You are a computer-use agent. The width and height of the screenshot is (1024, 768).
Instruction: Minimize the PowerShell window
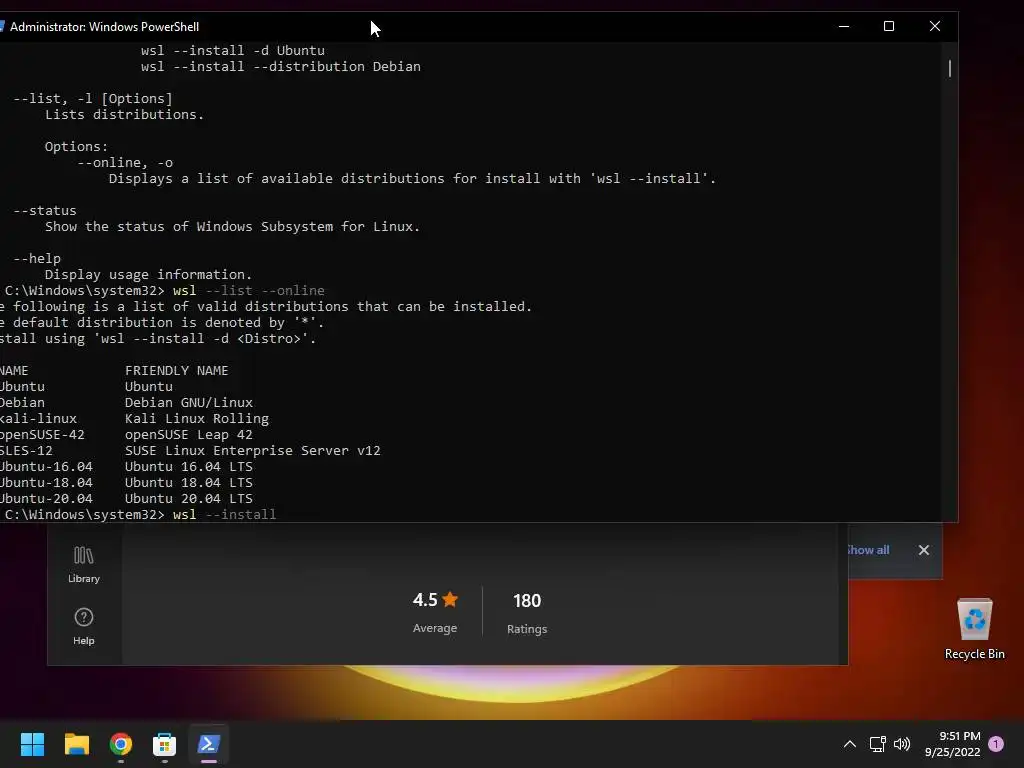click(x=844, y=26)
